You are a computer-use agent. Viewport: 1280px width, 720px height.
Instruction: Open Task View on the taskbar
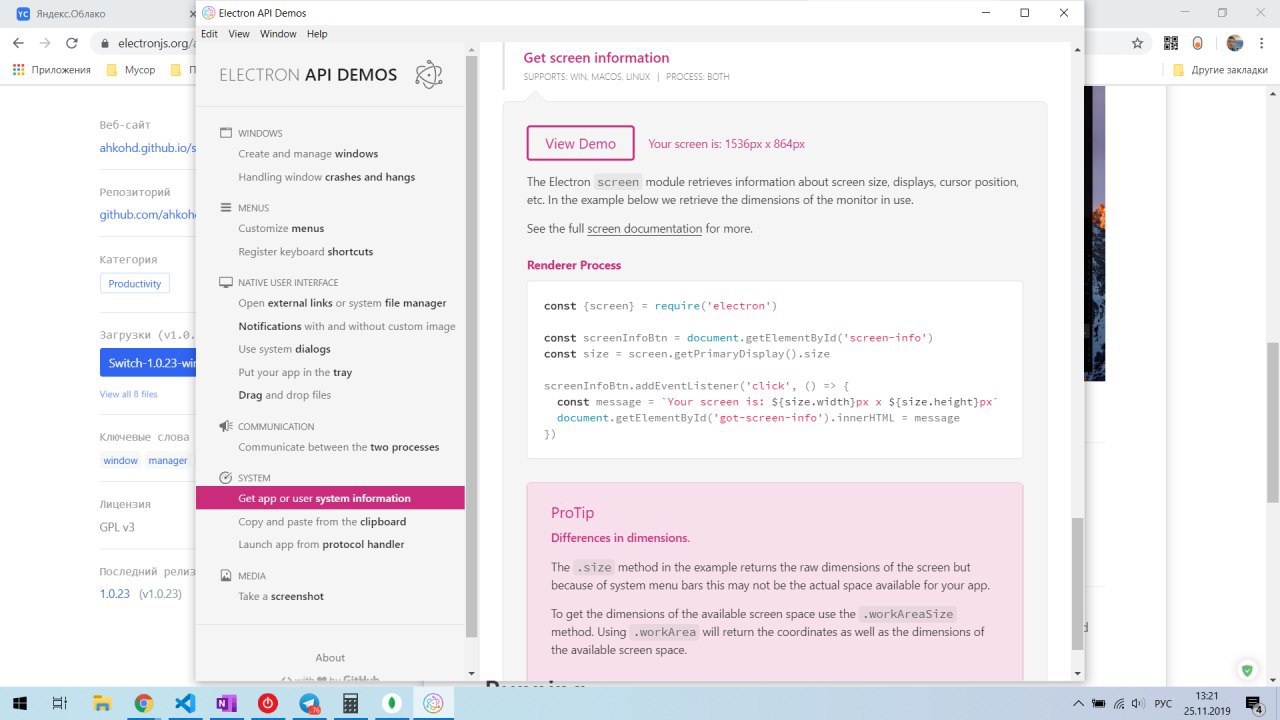(59, 703)
